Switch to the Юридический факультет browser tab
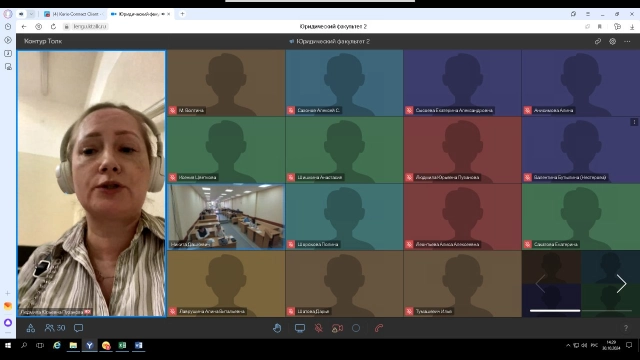This screenshot has height=360, width=640. [140, 14]
